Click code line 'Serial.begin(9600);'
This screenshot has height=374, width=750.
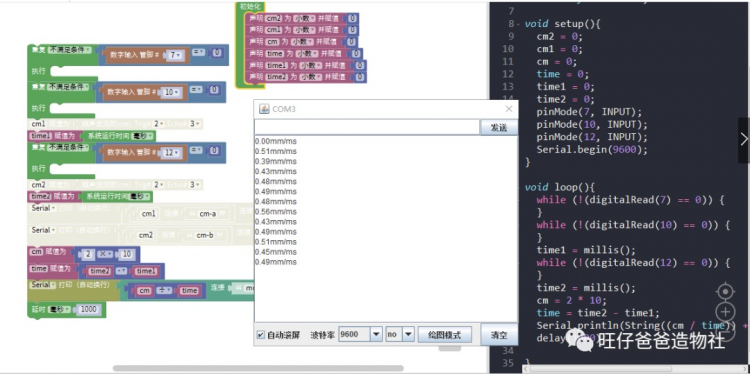592,149
